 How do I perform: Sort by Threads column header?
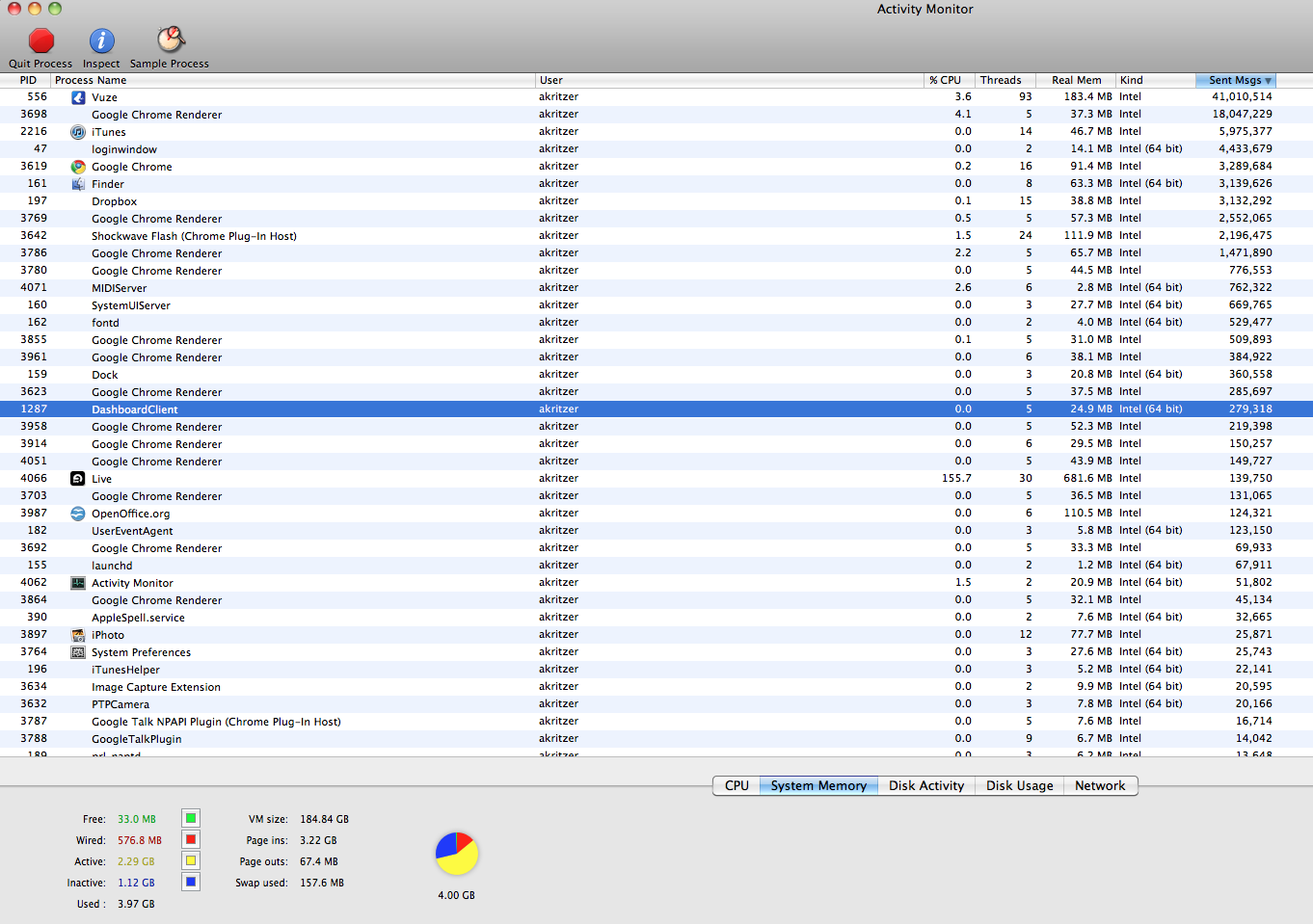1005,80
